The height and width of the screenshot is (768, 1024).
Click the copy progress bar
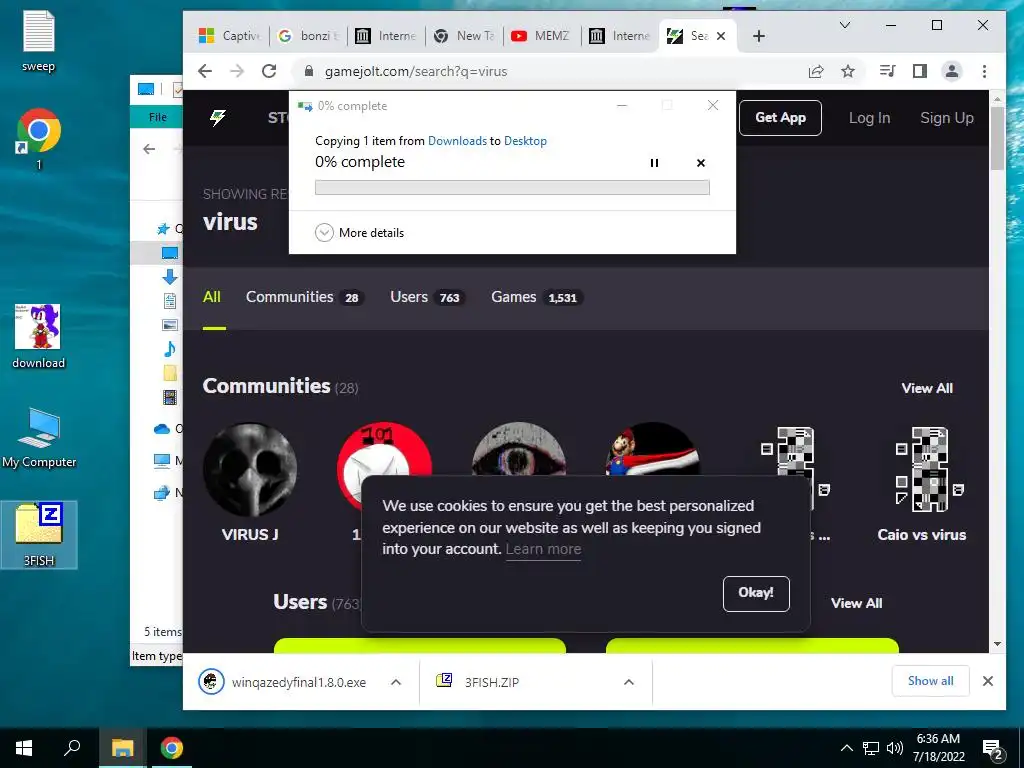[x=512, y=187]
